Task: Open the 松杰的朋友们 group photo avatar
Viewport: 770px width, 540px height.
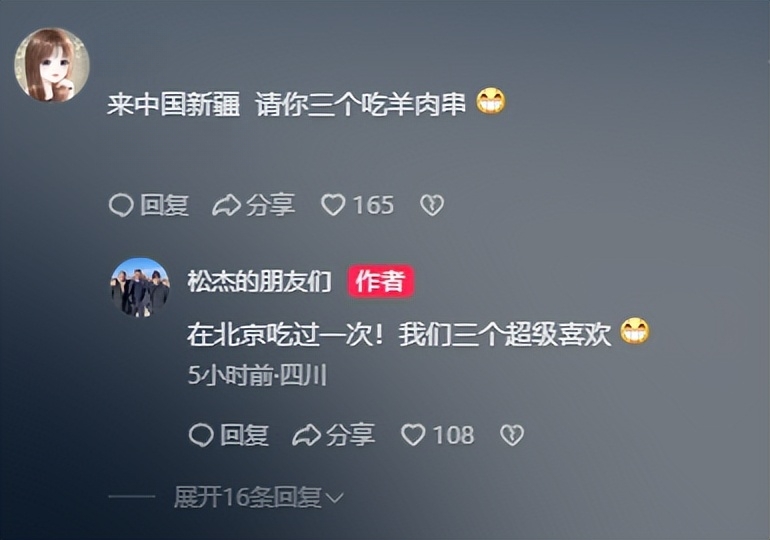Action: (x=140, y=287)
